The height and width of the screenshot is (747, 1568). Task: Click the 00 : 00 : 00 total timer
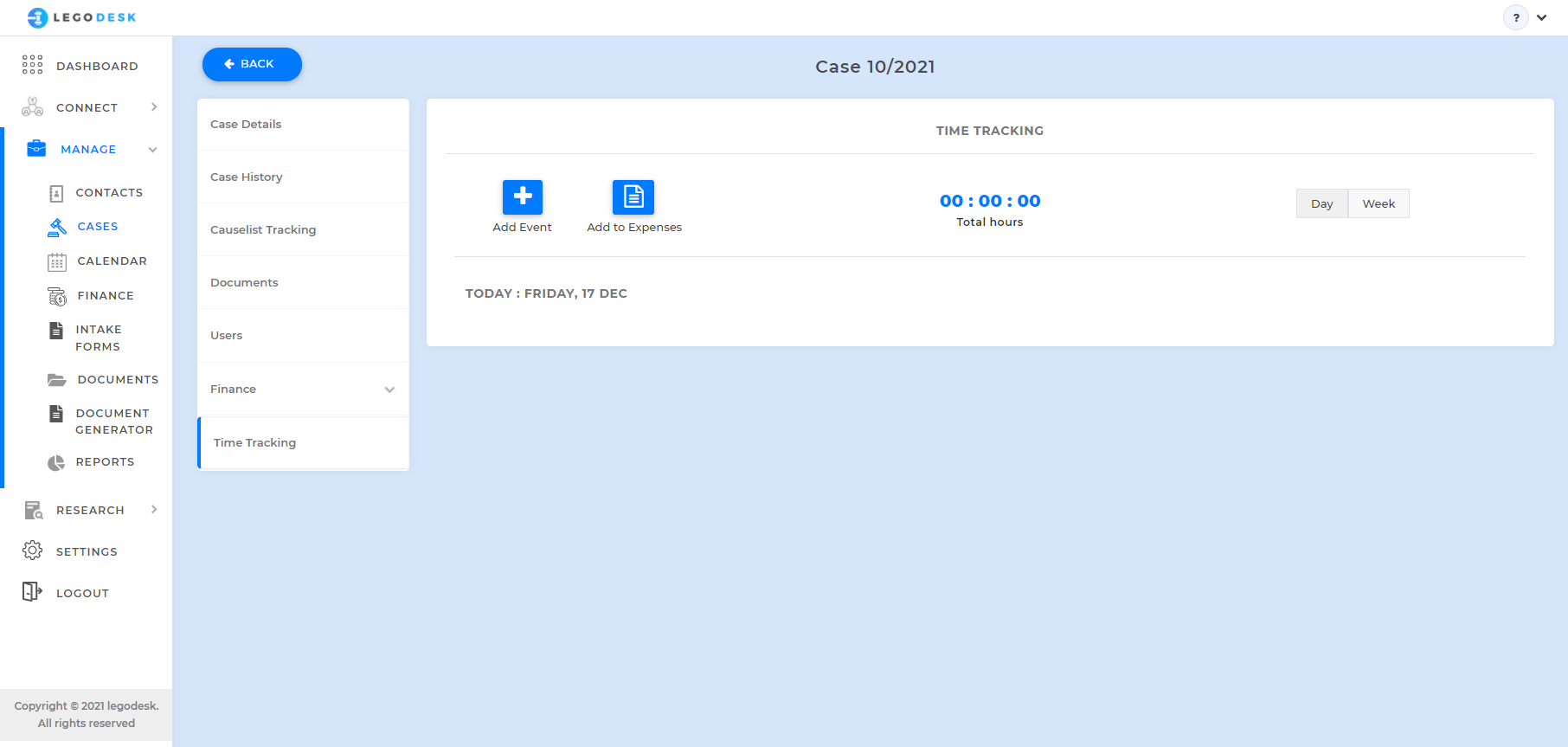click(x=990, y=201)
